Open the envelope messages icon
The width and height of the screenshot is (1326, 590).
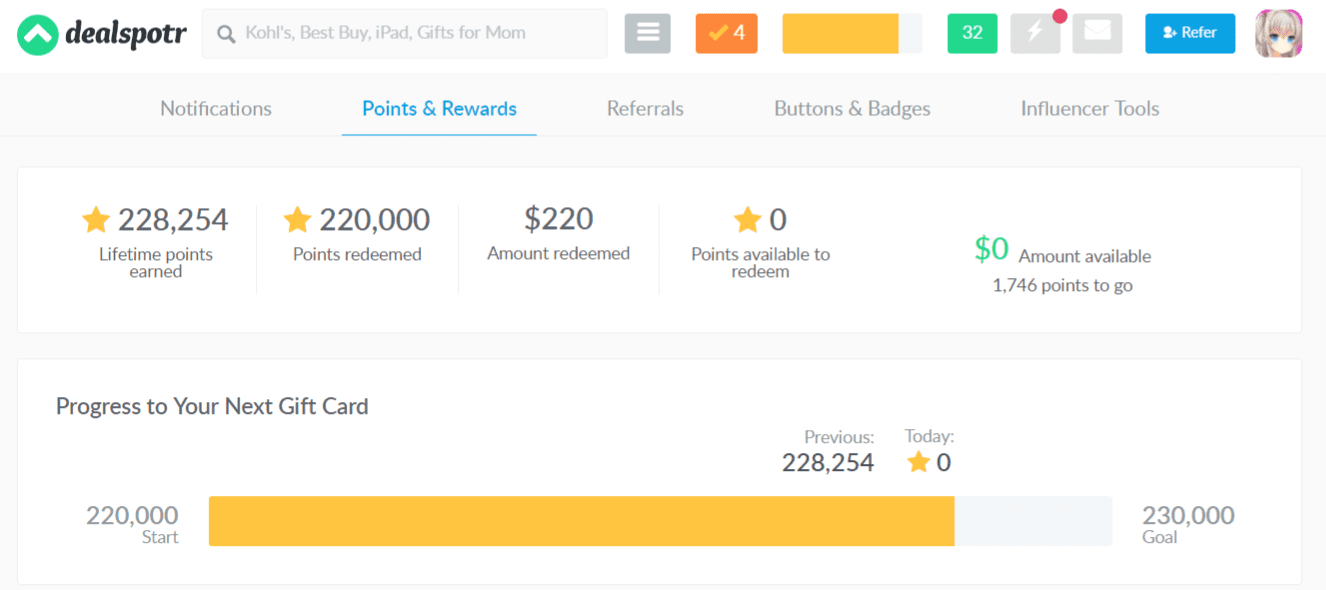click(1096, 33)
